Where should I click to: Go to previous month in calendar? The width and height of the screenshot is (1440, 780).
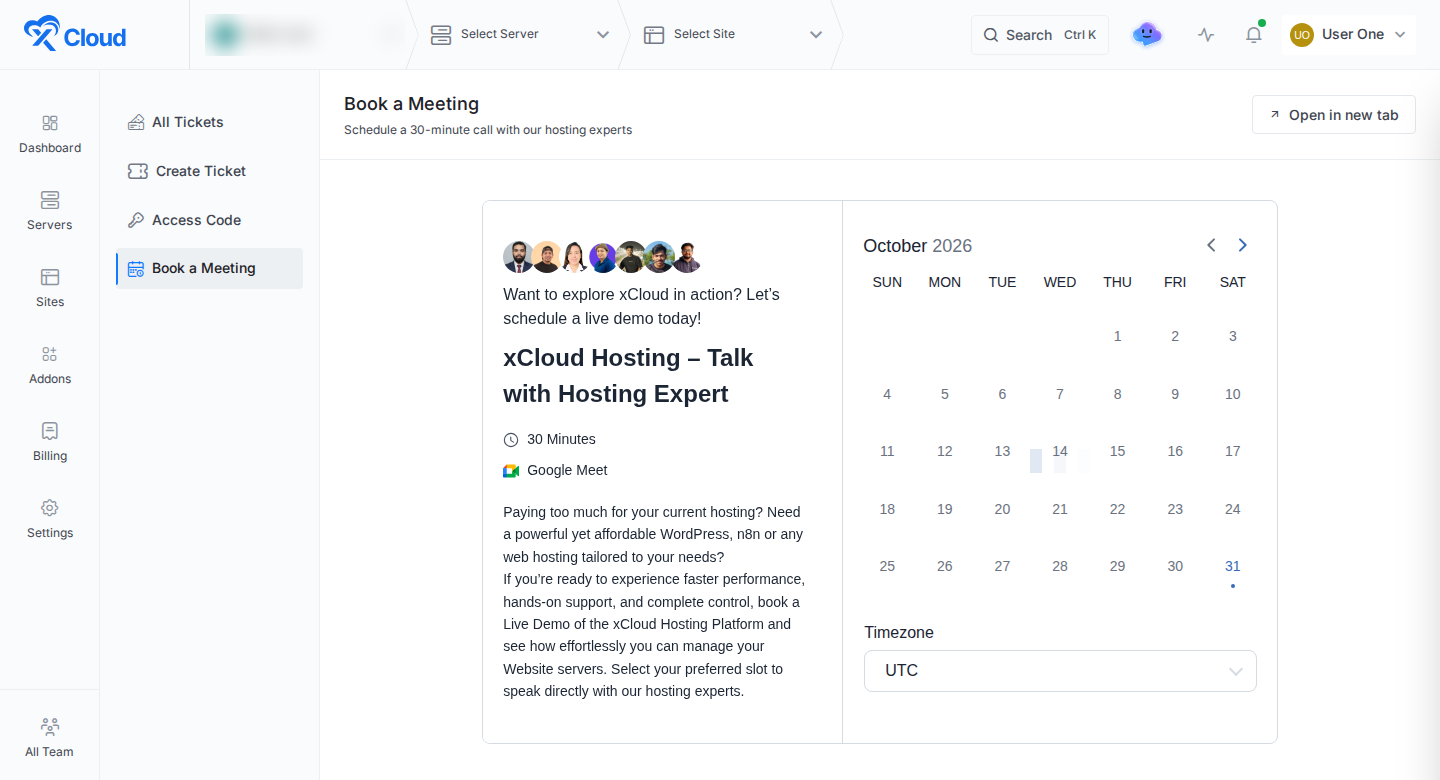click(x=1211, y=245)
